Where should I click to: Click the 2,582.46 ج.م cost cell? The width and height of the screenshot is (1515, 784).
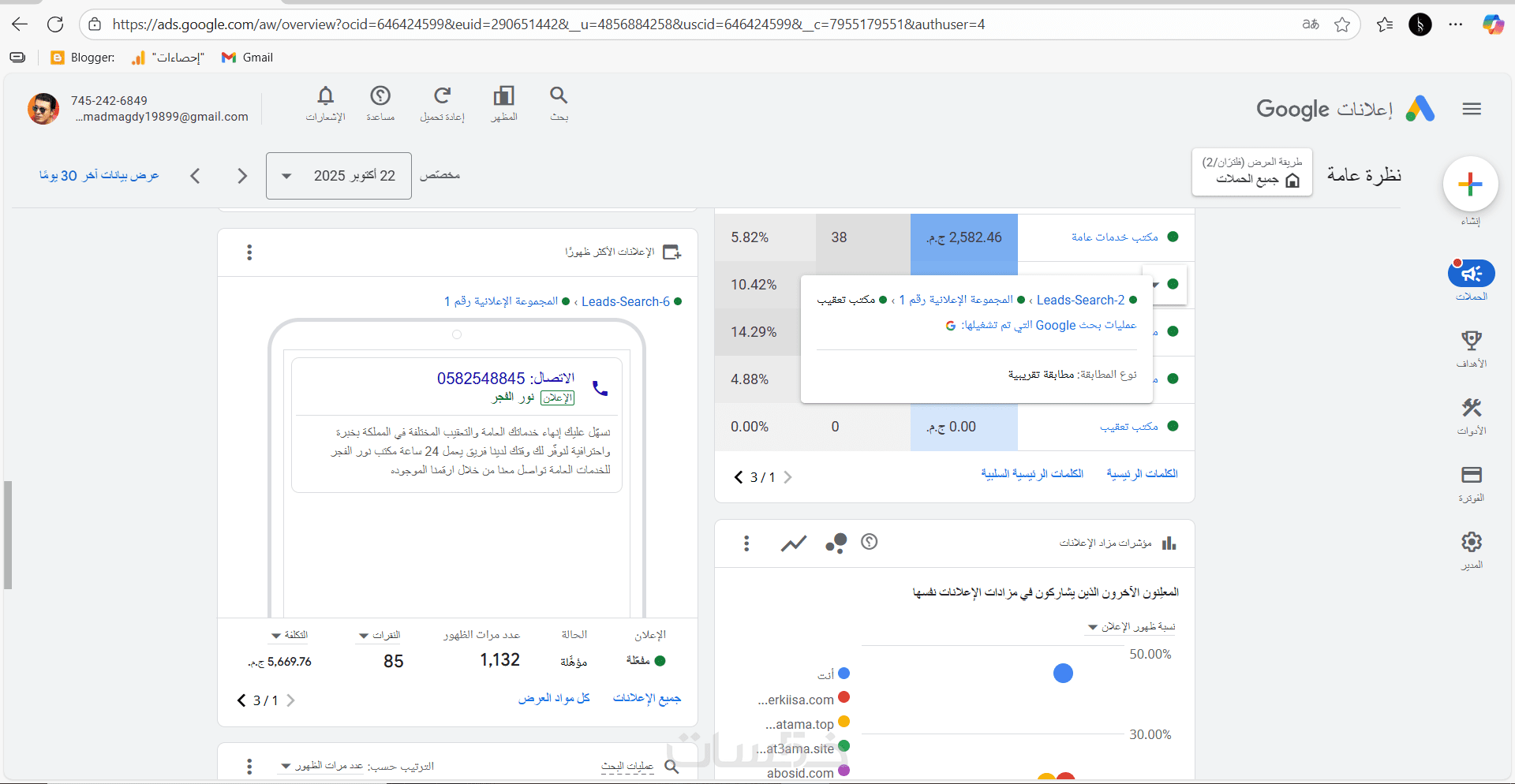click(964, 237)
